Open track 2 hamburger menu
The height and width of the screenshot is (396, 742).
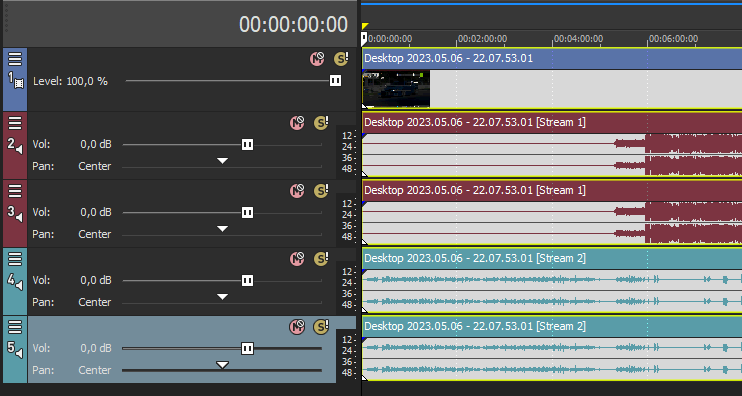click(x=15, y=123)
